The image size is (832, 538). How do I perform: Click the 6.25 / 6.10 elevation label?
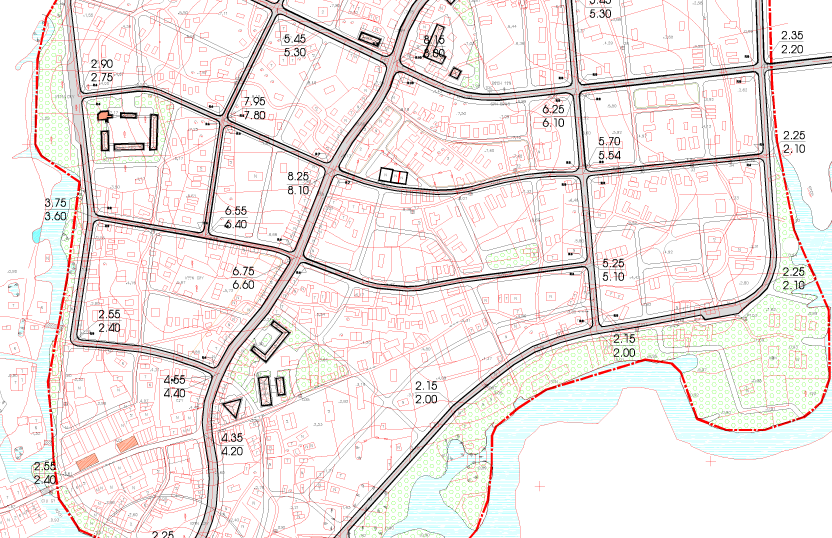click(554, 115)
